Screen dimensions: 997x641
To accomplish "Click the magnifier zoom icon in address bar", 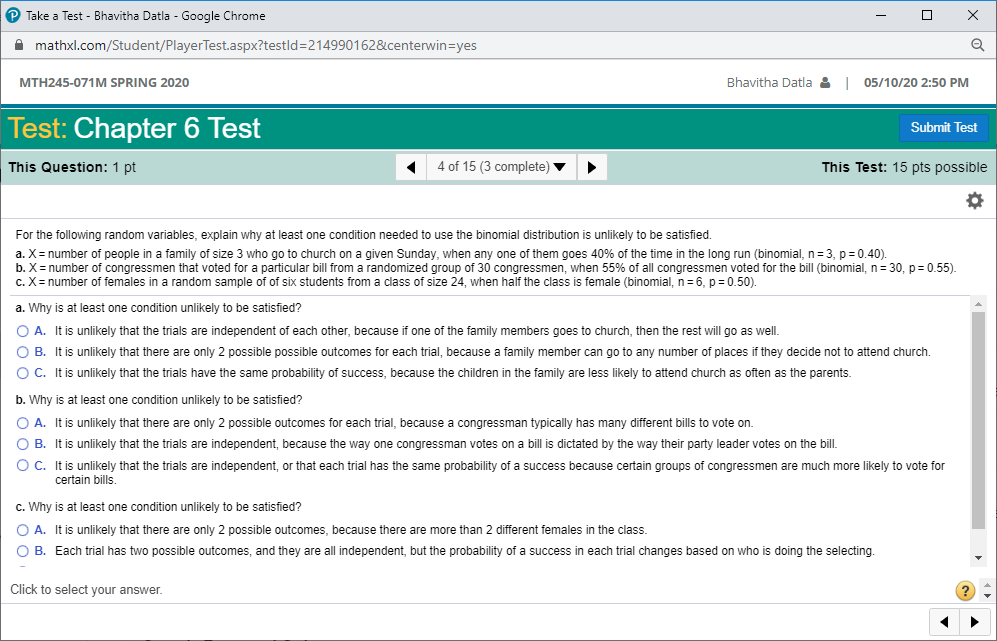I will [978, 45].
